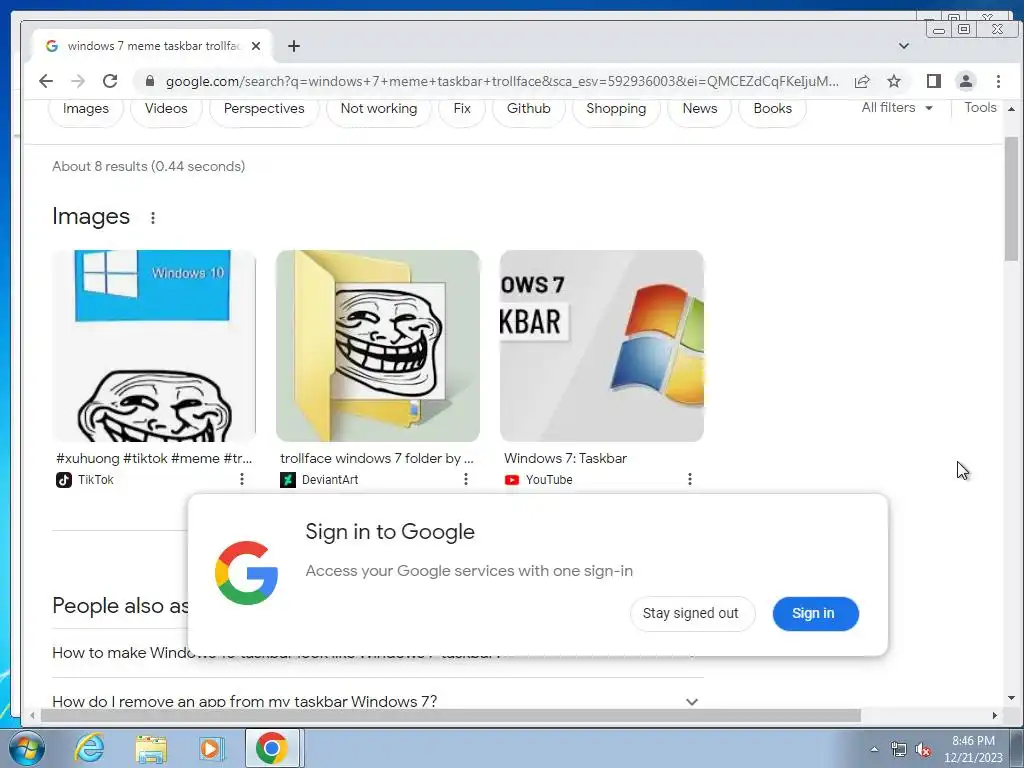Click 'About 8 results' stats text

pos(149,167)
